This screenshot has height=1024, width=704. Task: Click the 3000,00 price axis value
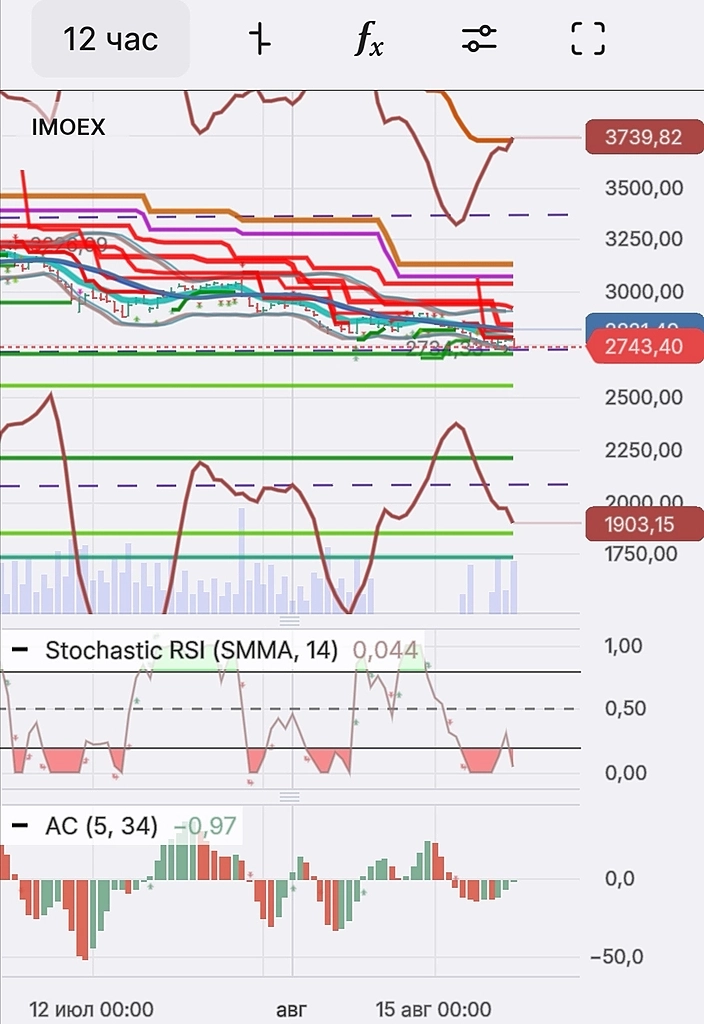tap(644, 291)
